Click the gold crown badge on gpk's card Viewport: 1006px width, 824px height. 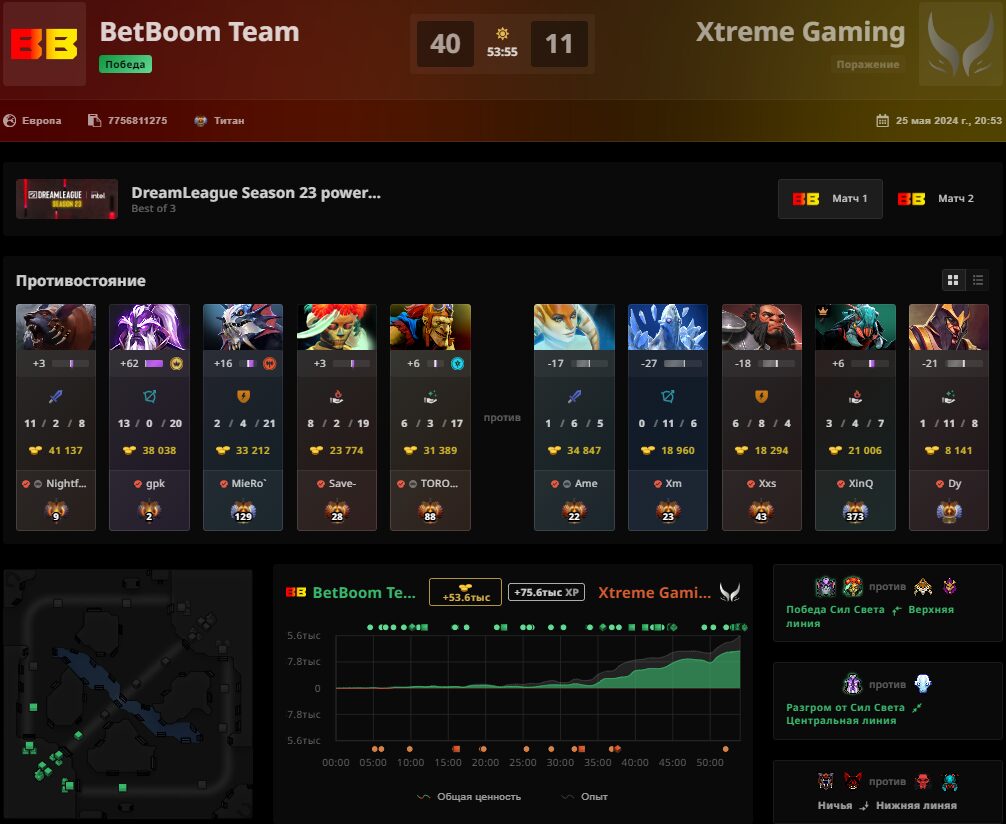(176, 364)
